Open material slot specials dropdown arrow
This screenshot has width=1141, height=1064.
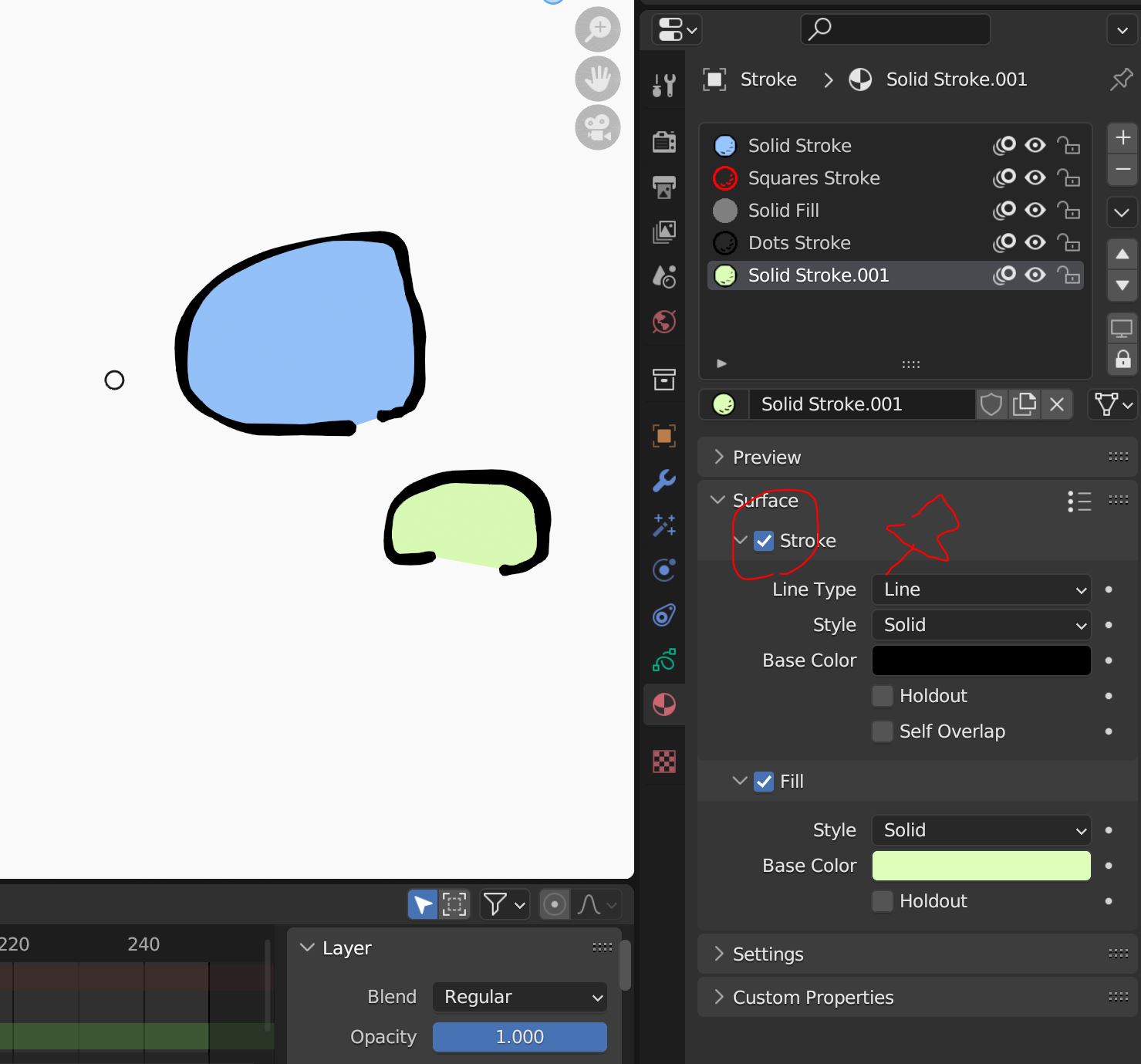[1122, 212]
